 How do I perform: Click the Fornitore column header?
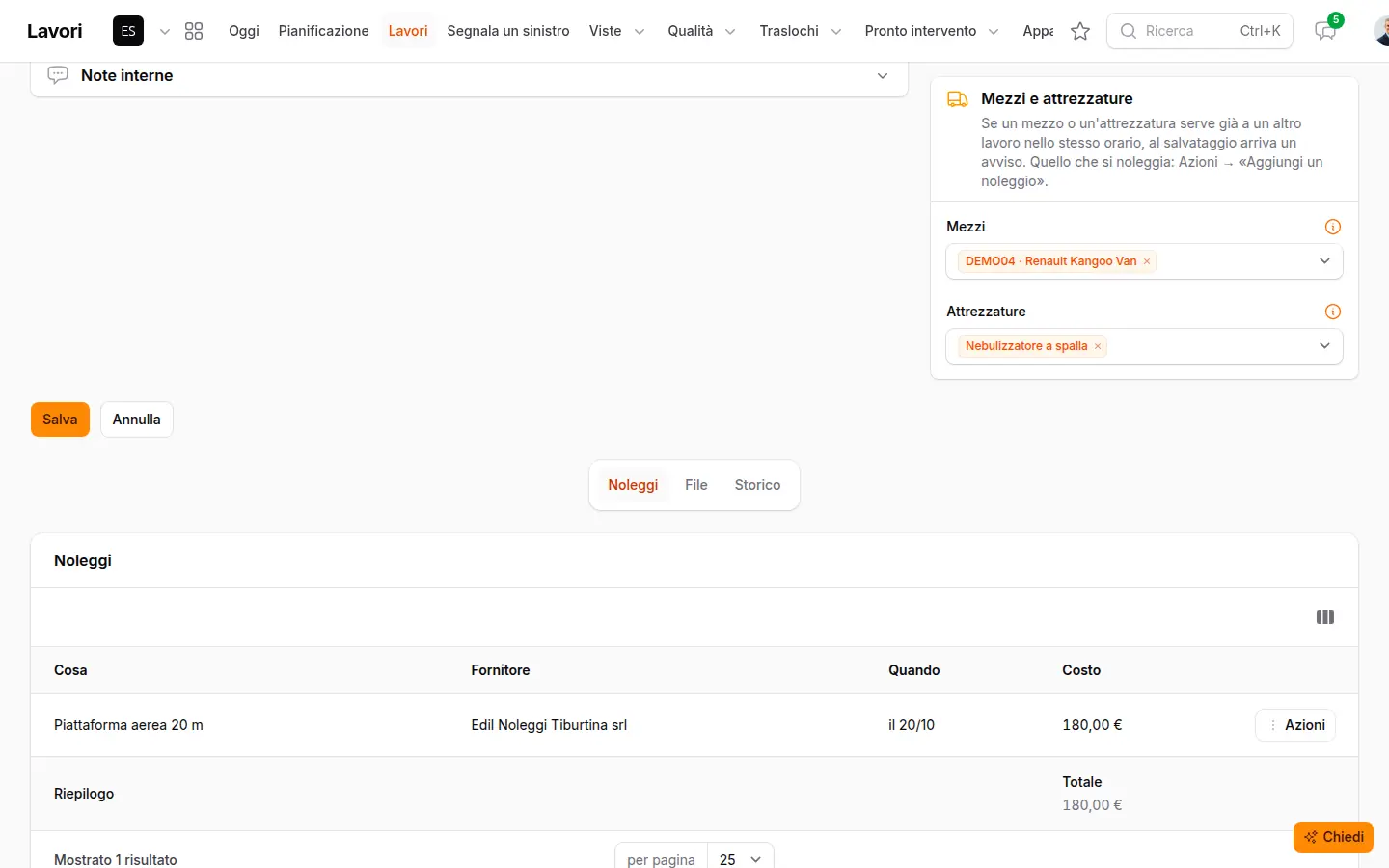pos(501,670)
